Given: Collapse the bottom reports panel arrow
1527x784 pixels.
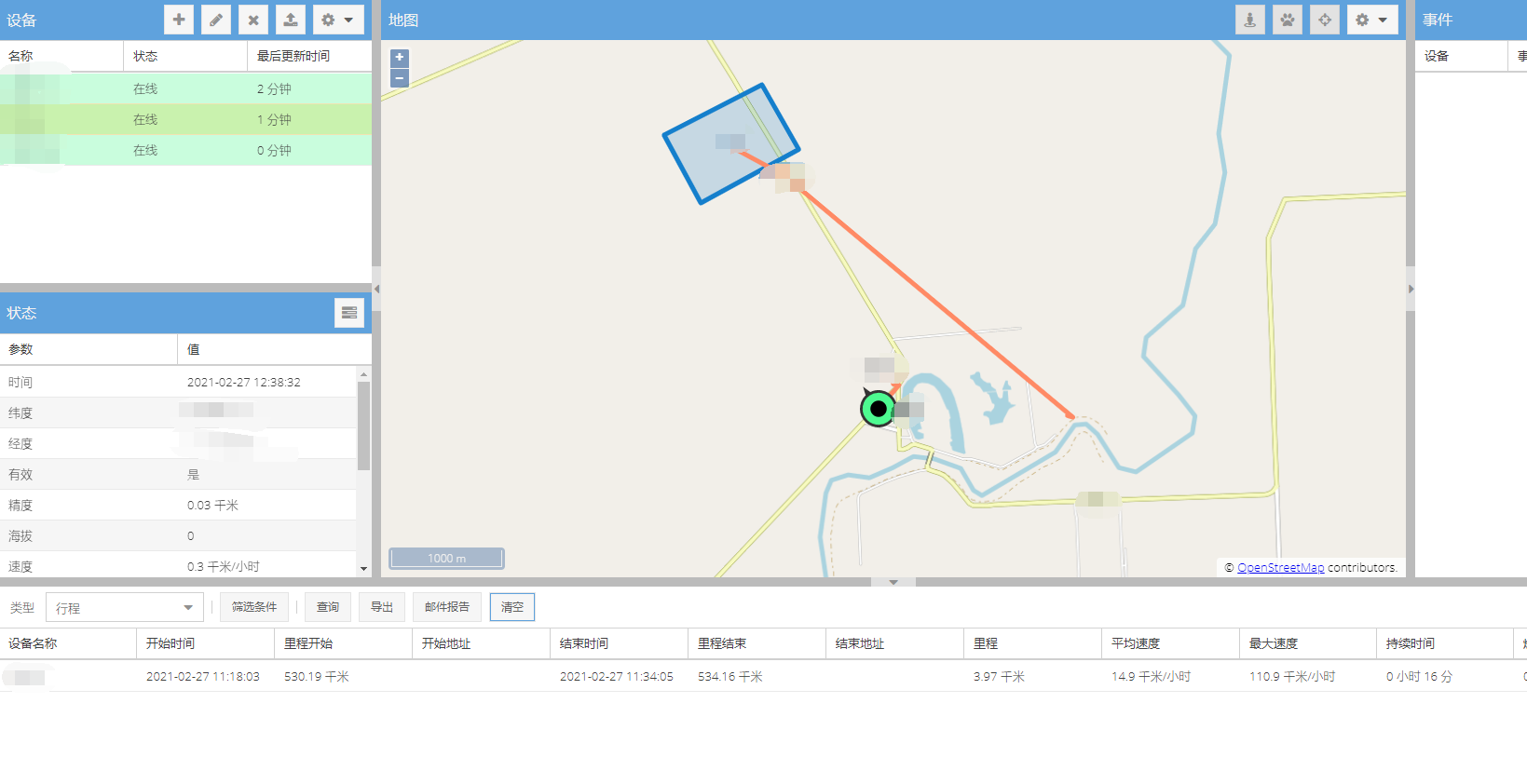Looking at the screenshot, I should [x=893, y=582].
